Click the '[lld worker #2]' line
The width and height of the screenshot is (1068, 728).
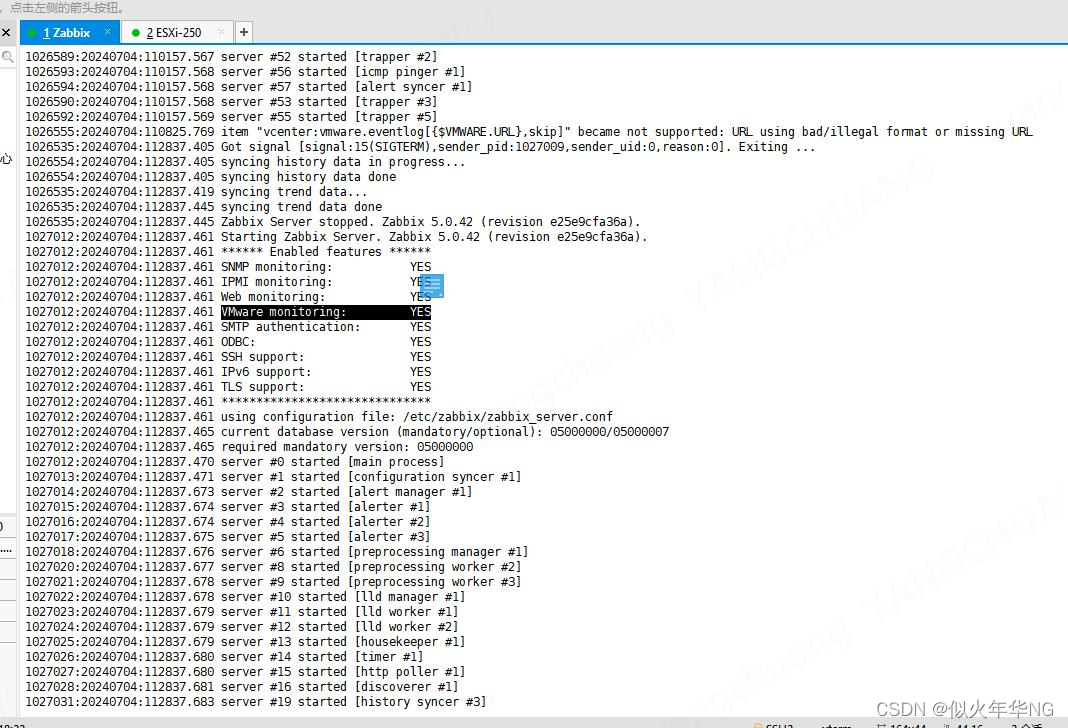pyautogui.click(x=242, y=627)
